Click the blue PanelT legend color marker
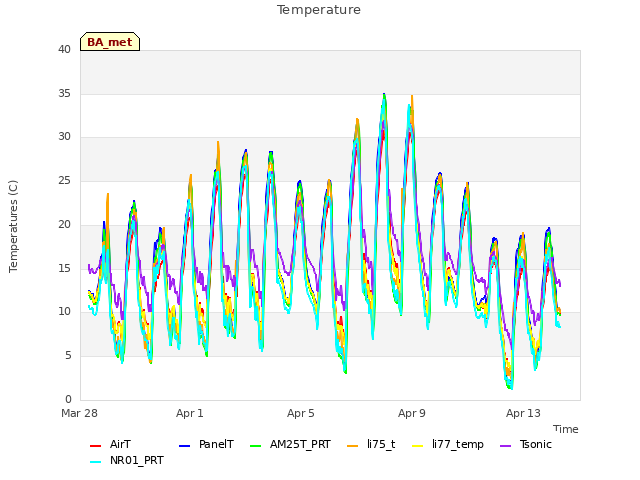This screenshot has height=480, width=640. (184, 446)
